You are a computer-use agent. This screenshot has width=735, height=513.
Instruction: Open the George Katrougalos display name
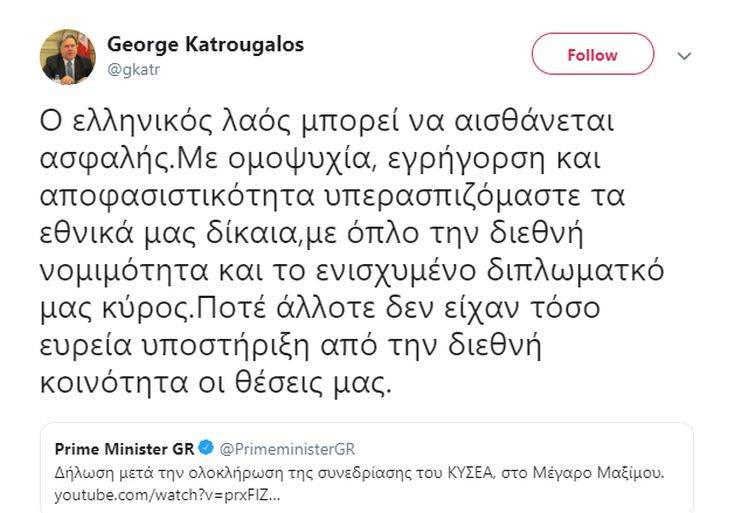pos(205,45)
